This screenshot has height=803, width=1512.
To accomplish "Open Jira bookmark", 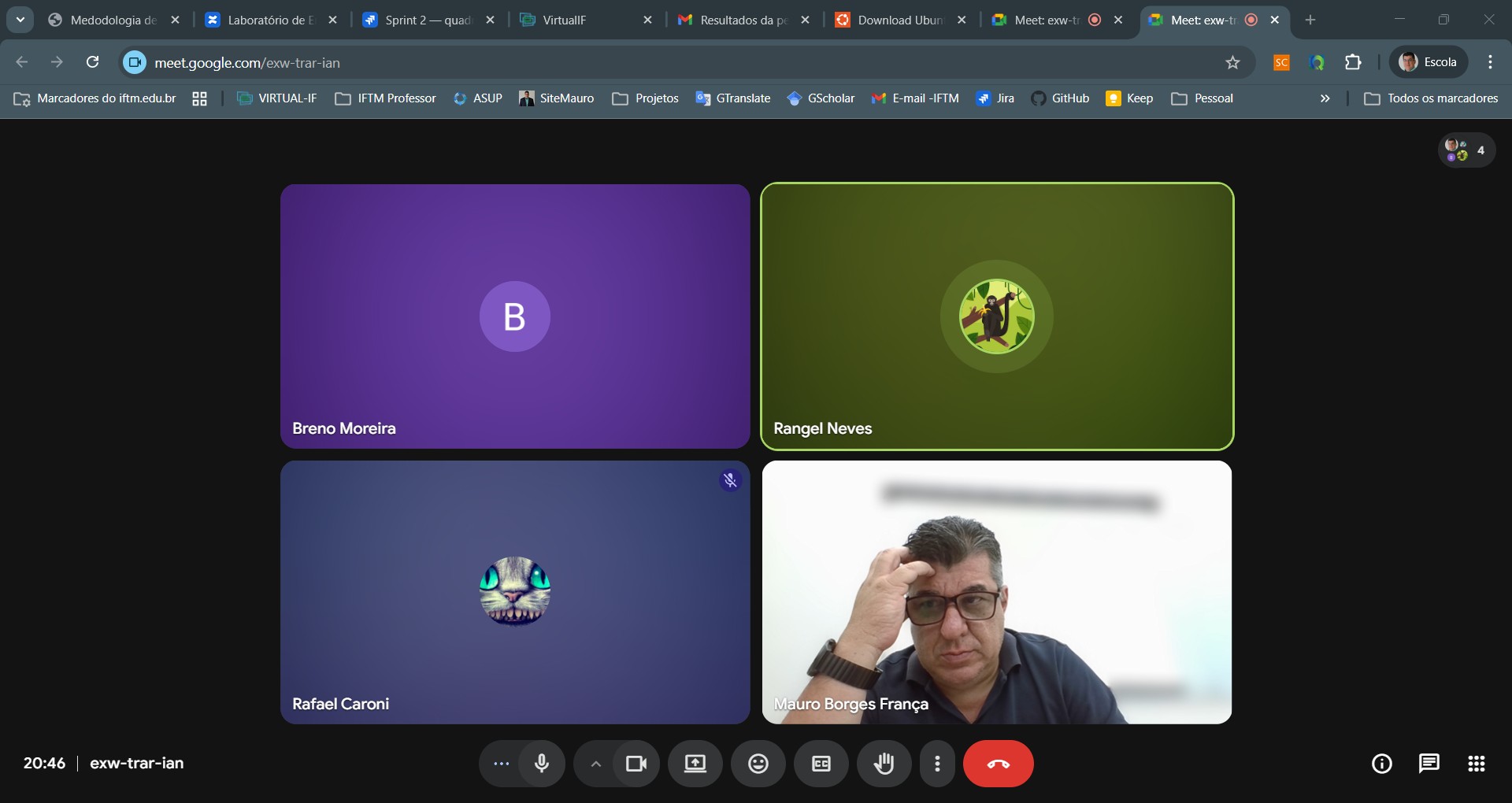I will (995, 98).
